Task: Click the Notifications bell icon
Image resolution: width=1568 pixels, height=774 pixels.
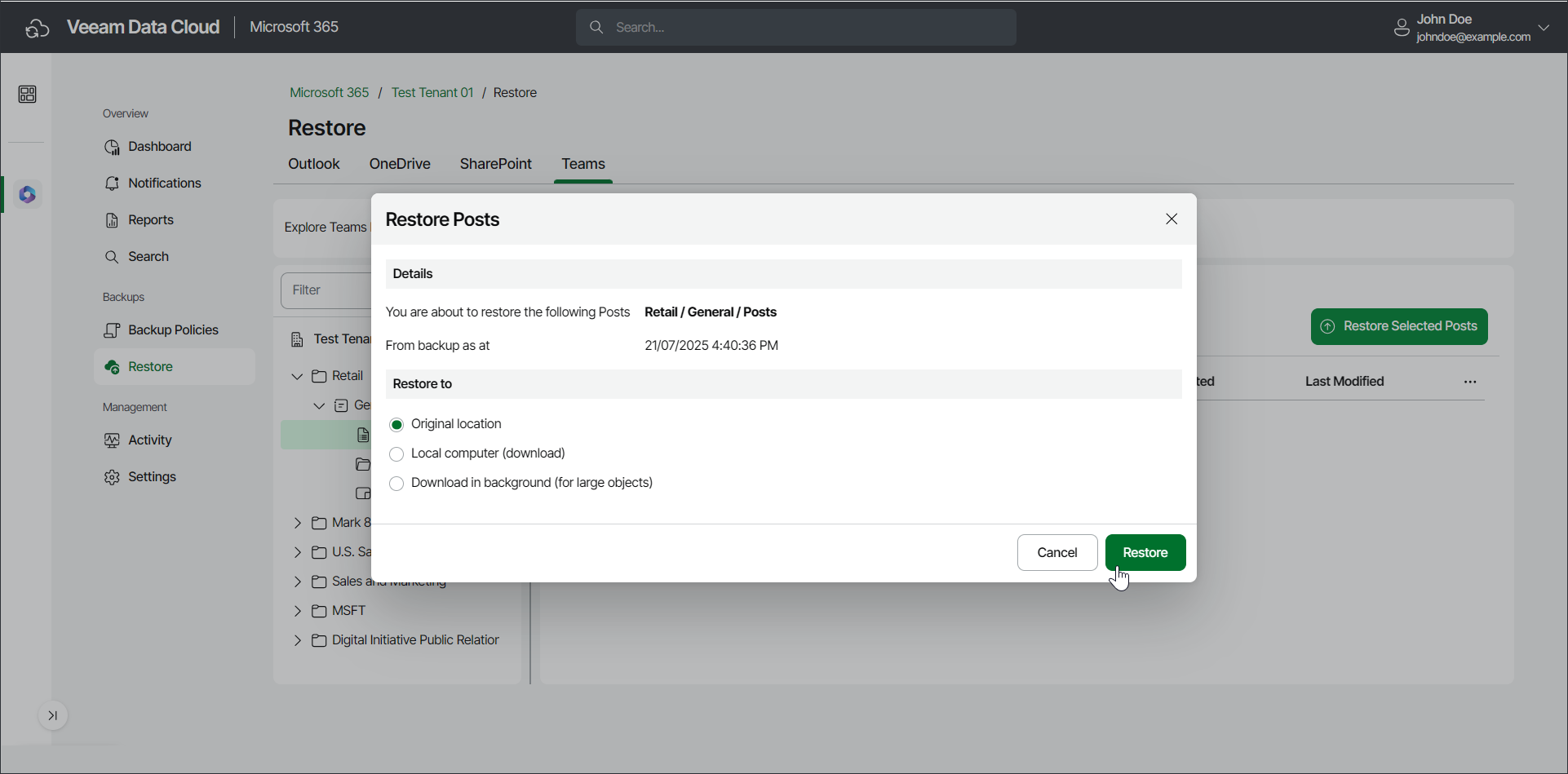Action: coord(112,184)
